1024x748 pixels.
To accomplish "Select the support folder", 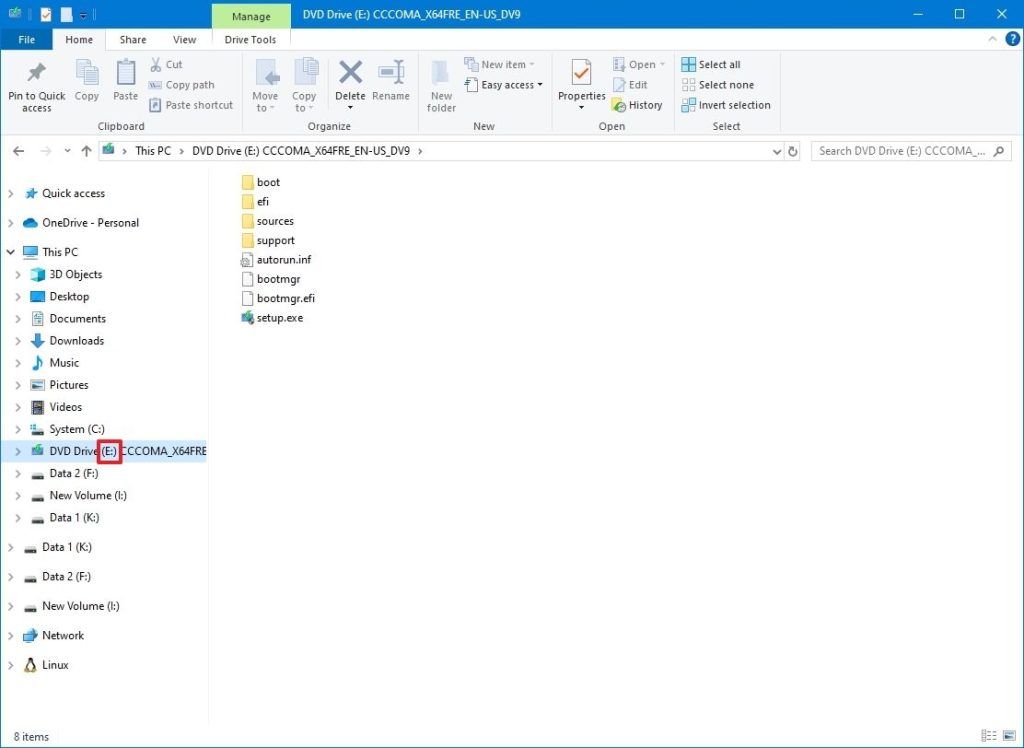I will [x=268, y=240].
